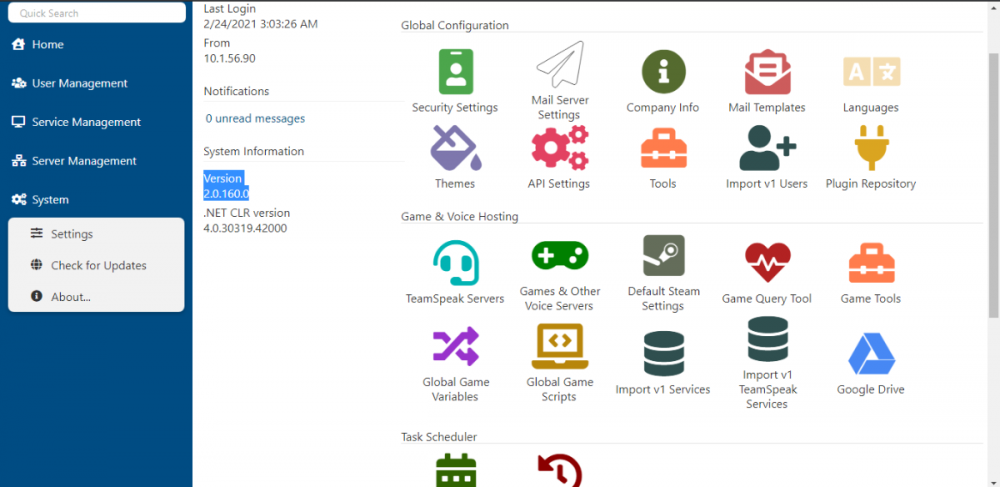Open the Game Query Tool heart icon
Viewport: 1000px width, 487px height.
coord(767,263)
